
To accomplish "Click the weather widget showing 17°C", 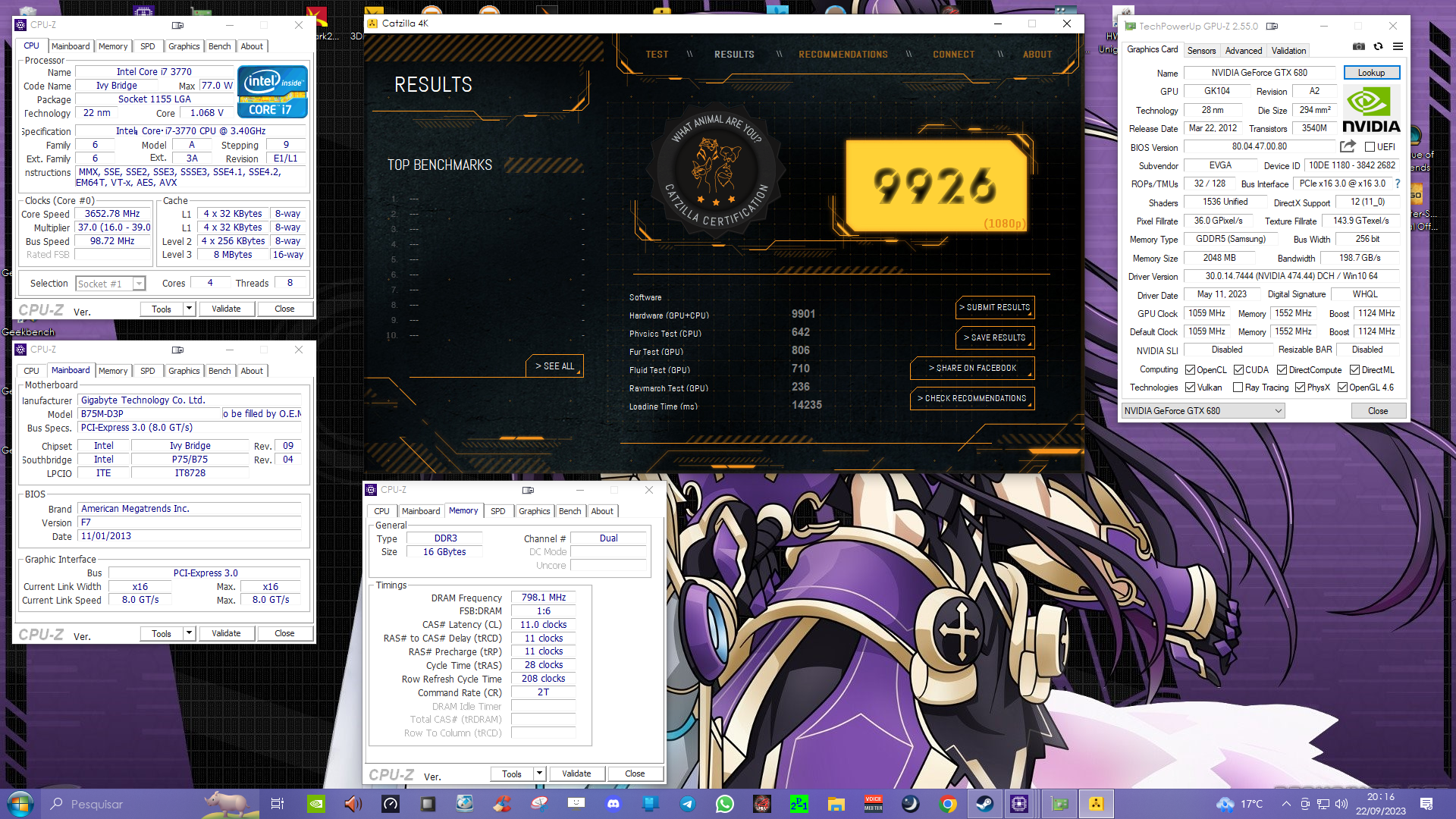I will 1240,804.
